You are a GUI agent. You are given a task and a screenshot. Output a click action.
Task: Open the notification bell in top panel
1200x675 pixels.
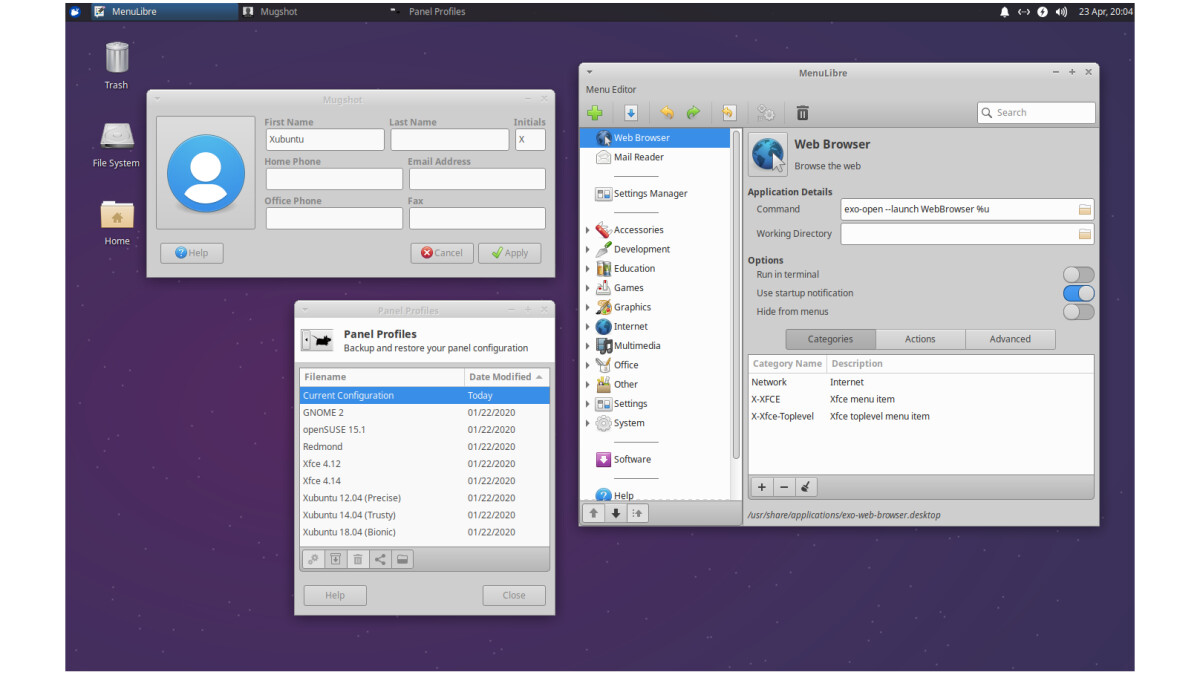[1004, 12]
